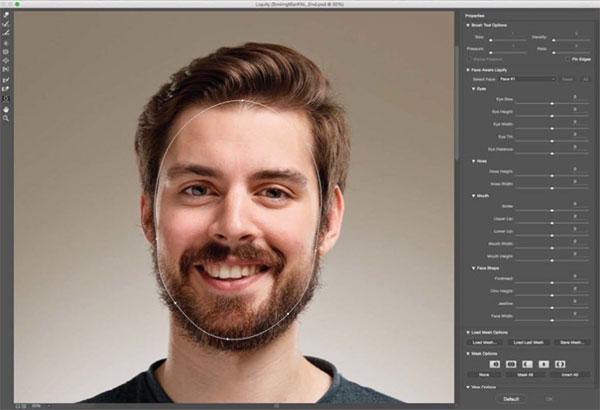
Task: Click the Save Mesh button
Action: (x=572, y=342)
